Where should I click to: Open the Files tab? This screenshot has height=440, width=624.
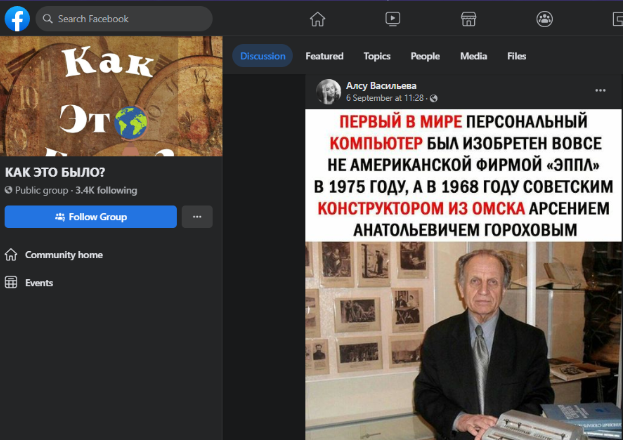pos(517,56)
